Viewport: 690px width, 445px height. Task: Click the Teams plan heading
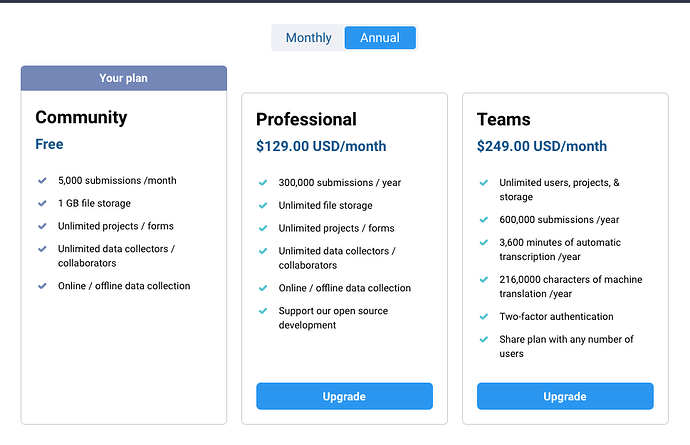point(504,119)
